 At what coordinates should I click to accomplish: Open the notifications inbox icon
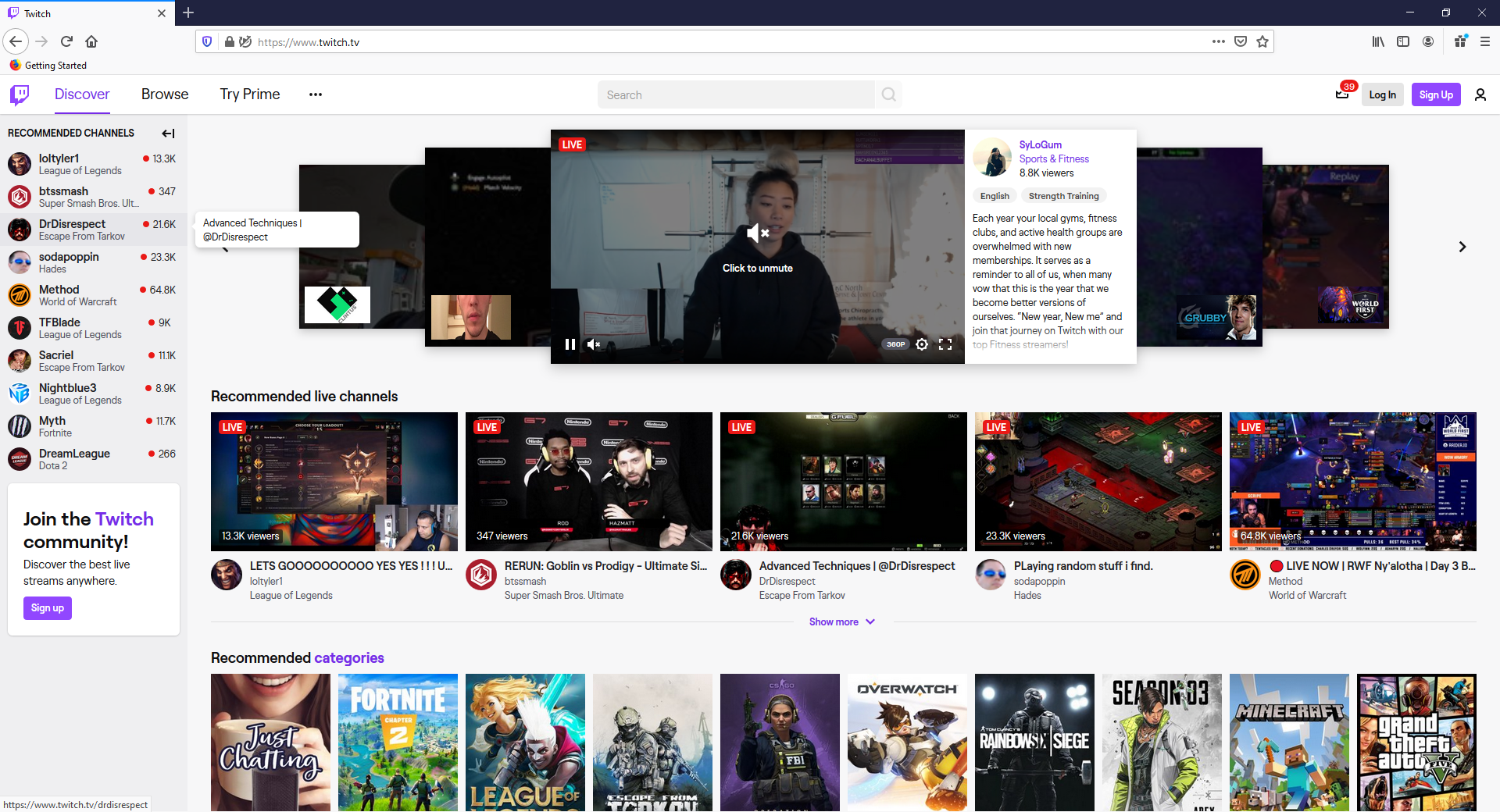click(1342, 94)
